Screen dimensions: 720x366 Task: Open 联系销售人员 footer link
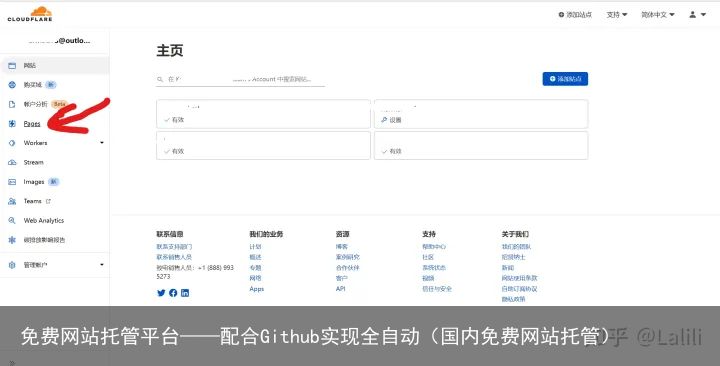pyautogui.click(x=174, y=257)
